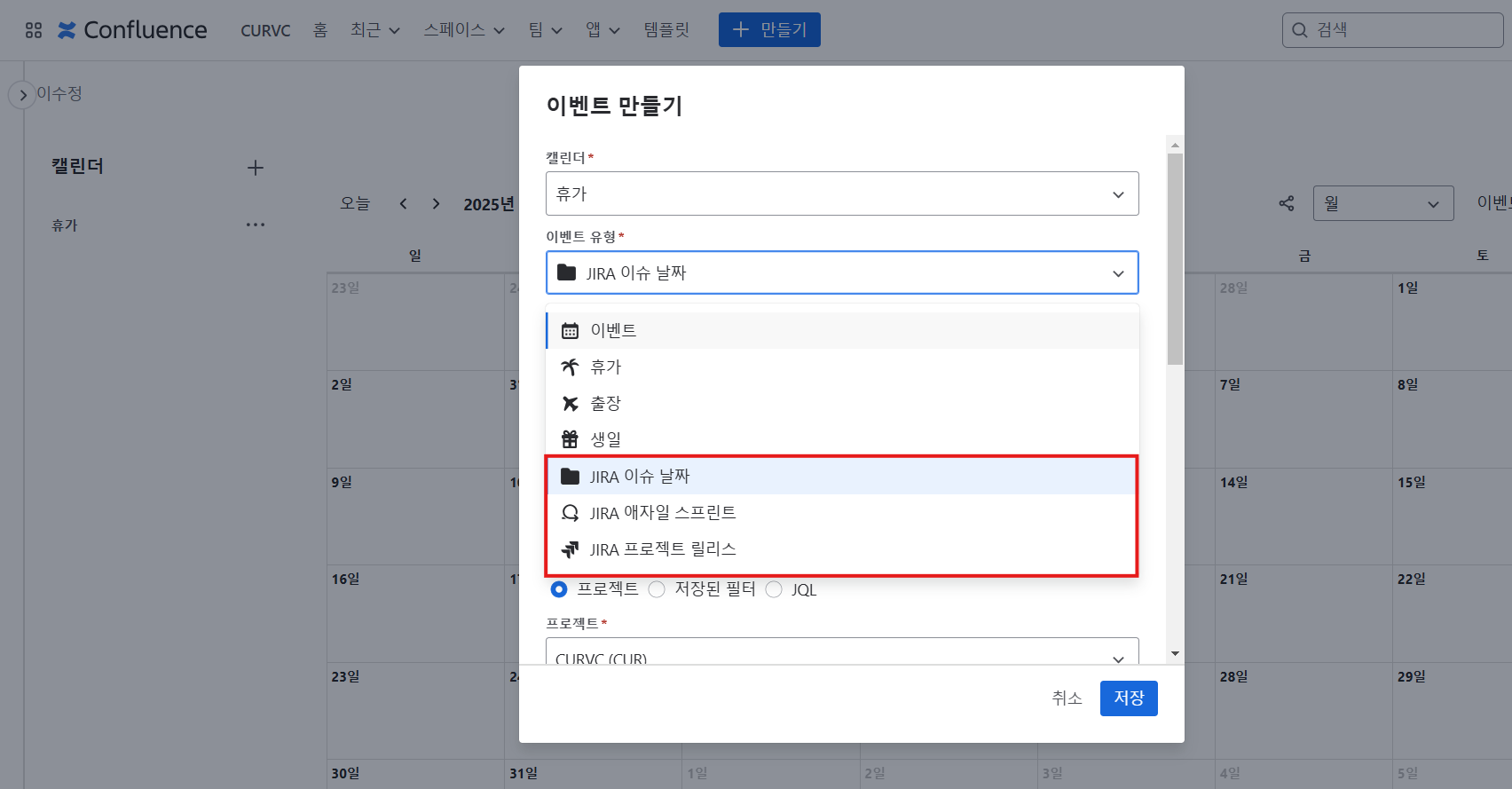Click the calendar share icon
The height and width of the screenshot is (789, 1512).
pyautogui.click(x=1287, y=203)
